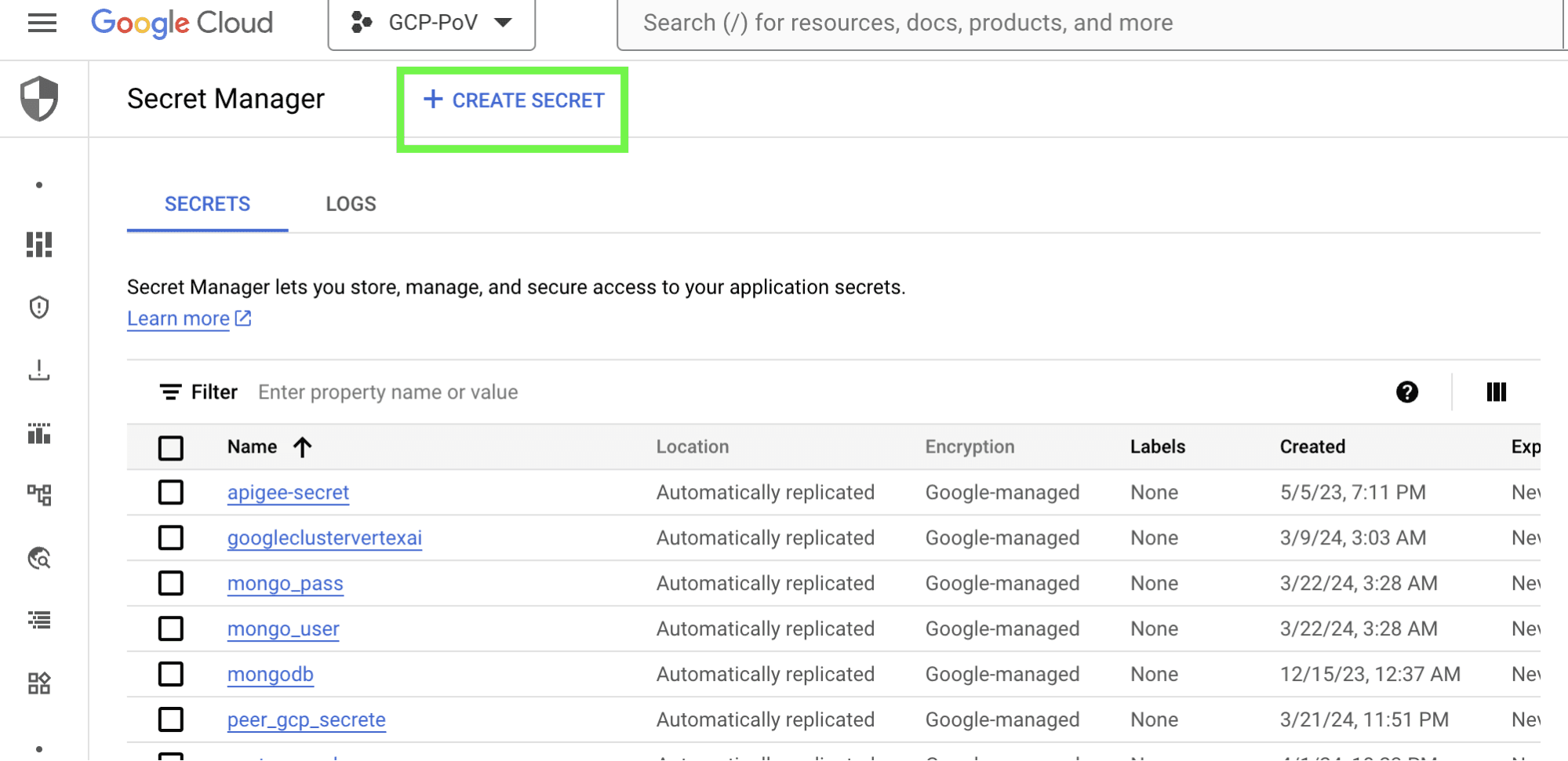1568x761 pixels.
Task: Open the mongo_pass secret
Action: 286,584
